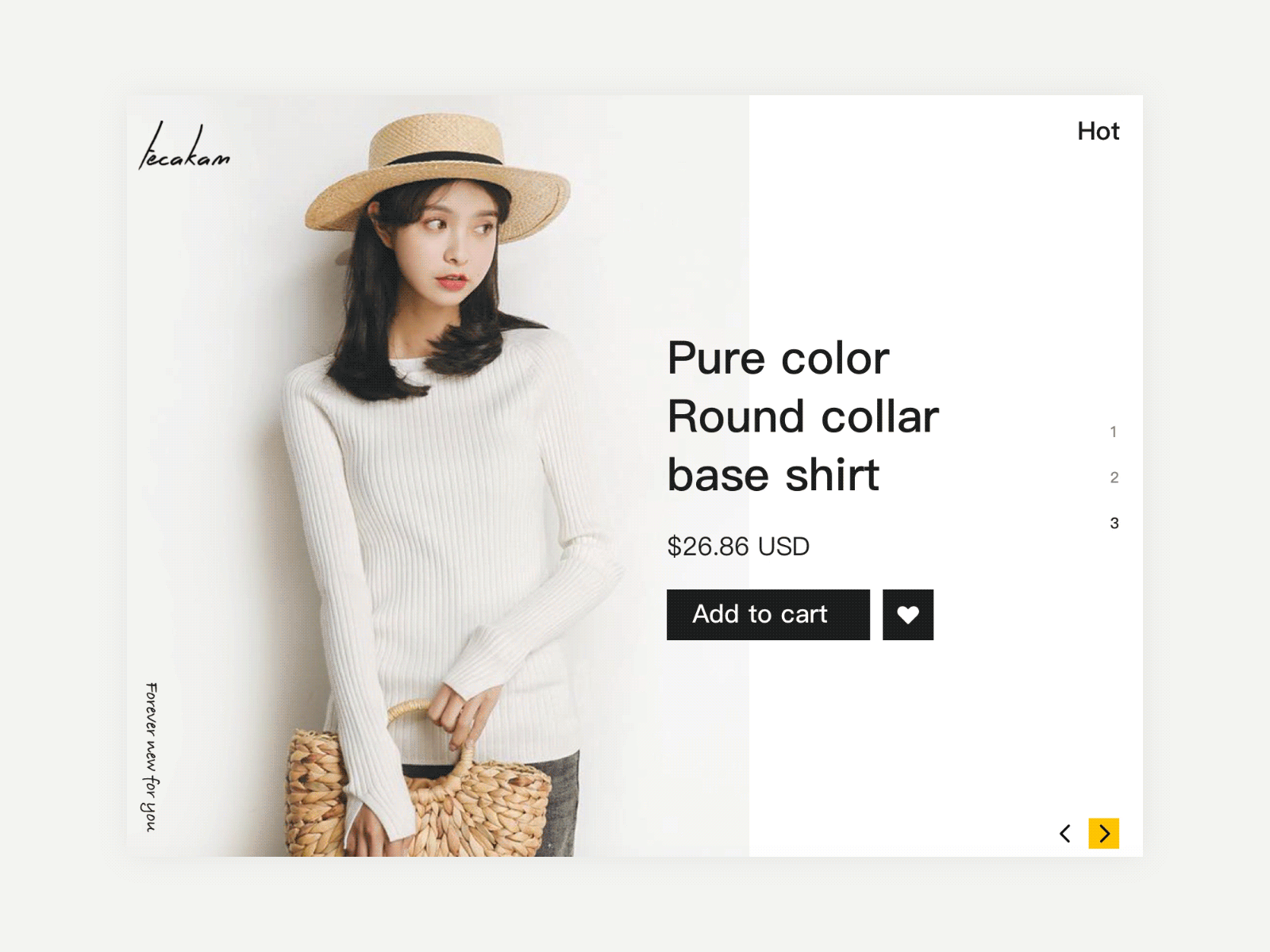1270x952 pixels.
Task: Click the $26.86 USD price text
Action: 738,547
